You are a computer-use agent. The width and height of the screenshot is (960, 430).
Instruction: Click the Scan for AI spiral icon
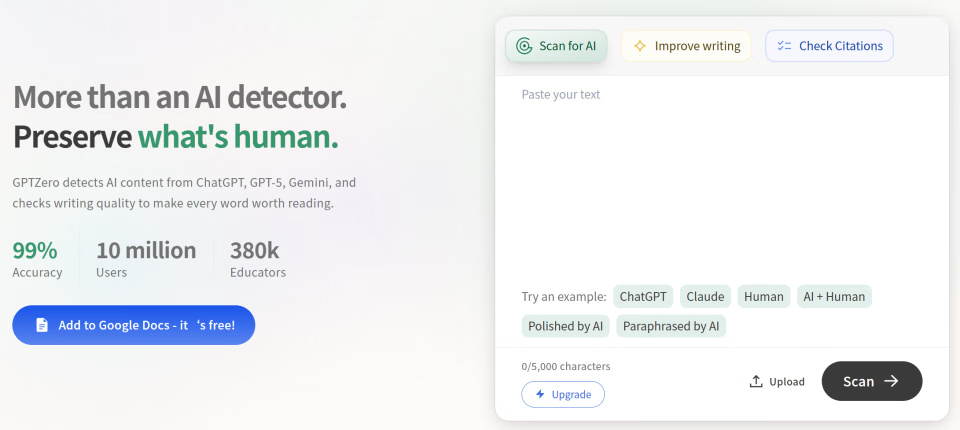coord(524,46)
